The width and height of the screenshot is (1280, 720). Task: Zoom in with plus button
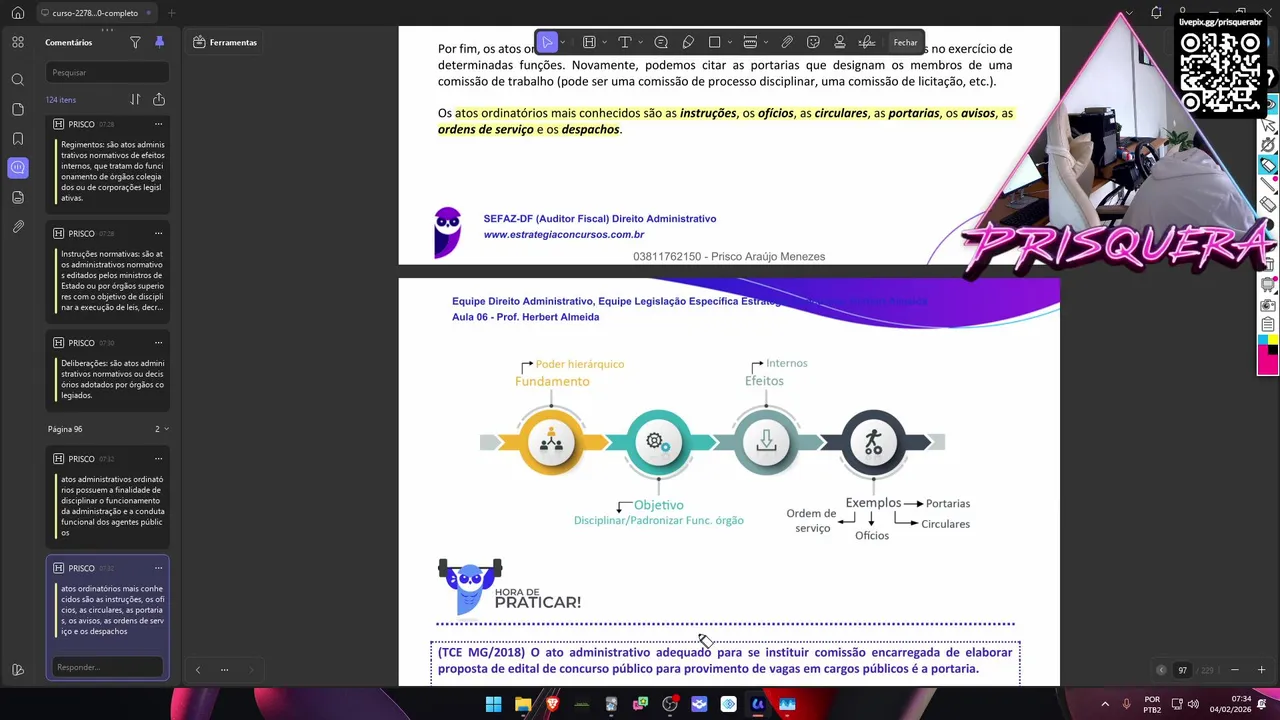click(1261, 670)
